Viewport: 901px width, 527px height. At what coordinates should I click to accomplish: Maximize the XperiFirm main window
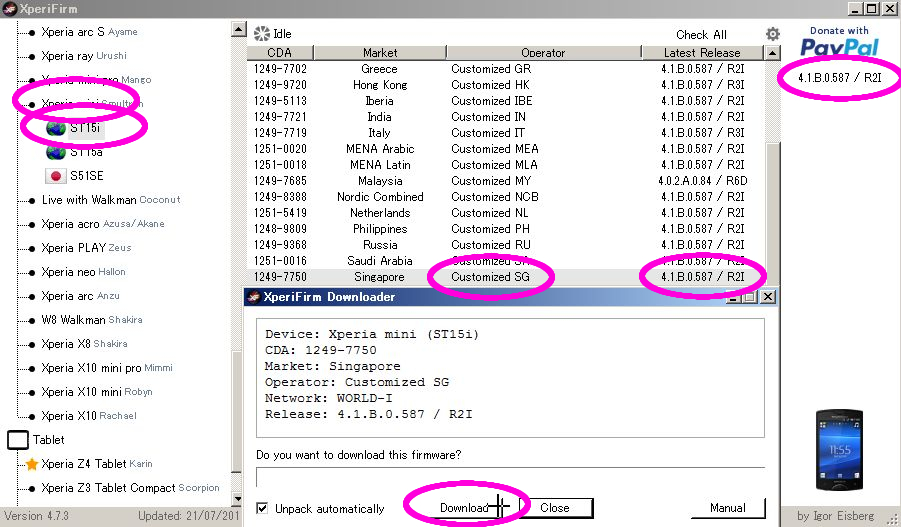[x=872, y=9]
